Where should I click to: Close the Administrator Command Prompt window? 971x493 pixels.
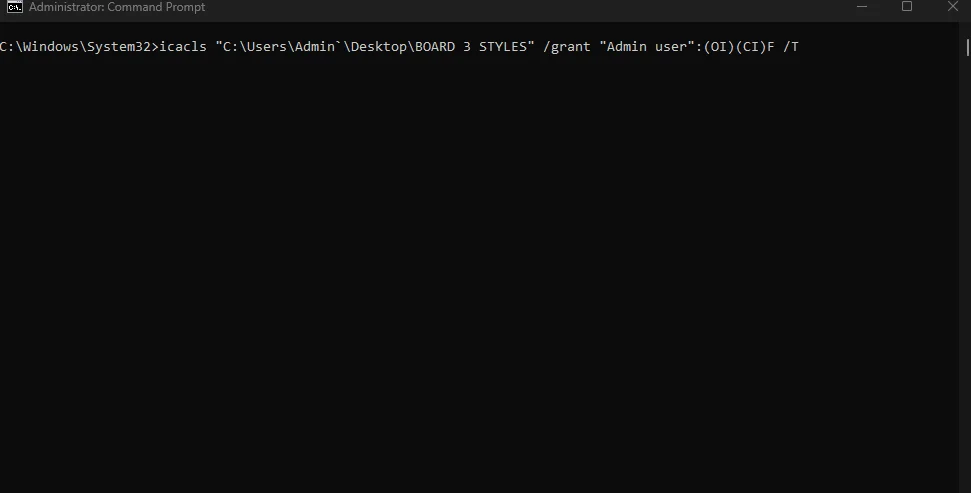(952, 7)
